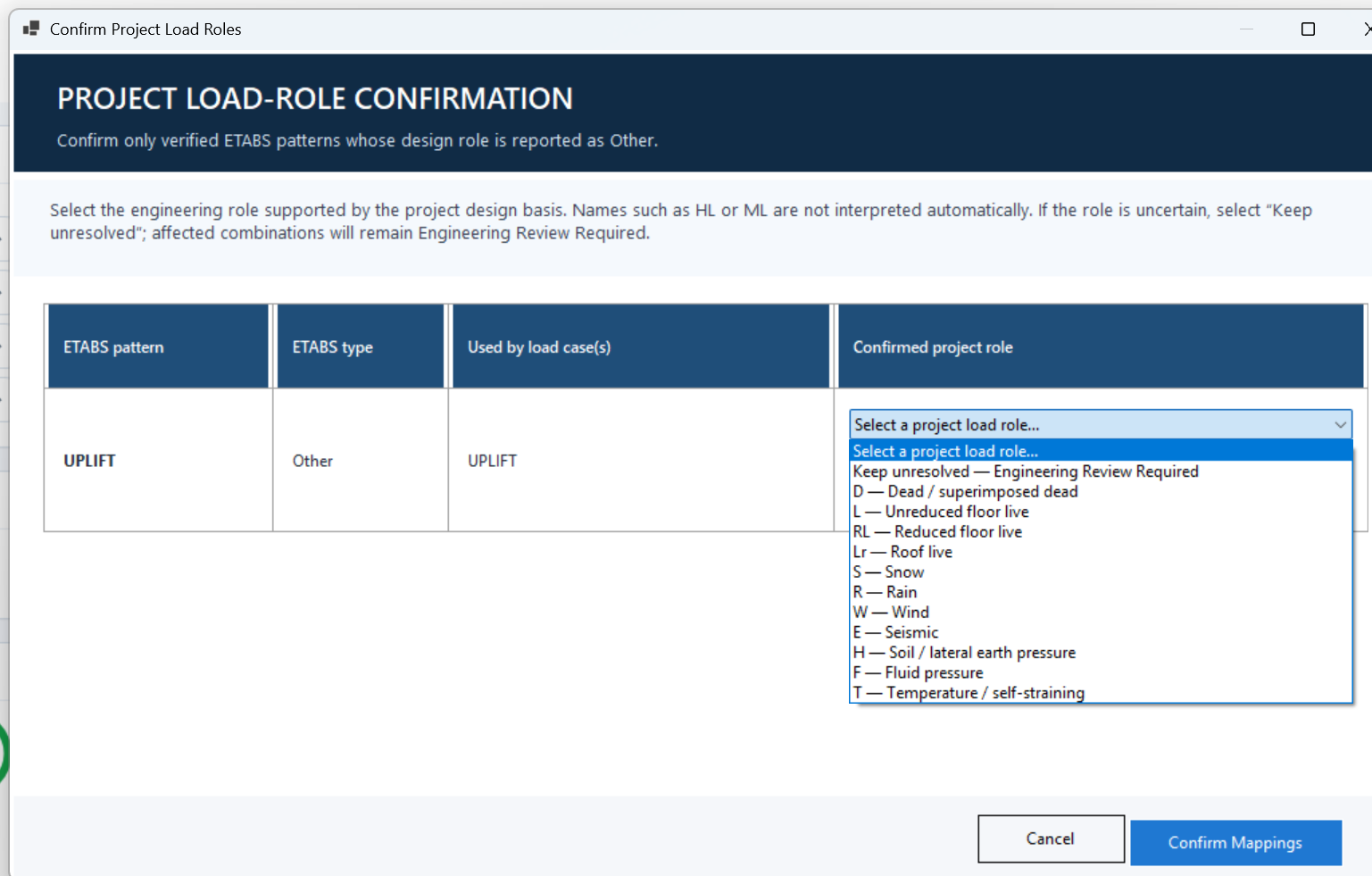The height and width of the screenshot is (876, 1372).
Task: Choose L — Unreduced floor live
Action: pos(1100,512)
